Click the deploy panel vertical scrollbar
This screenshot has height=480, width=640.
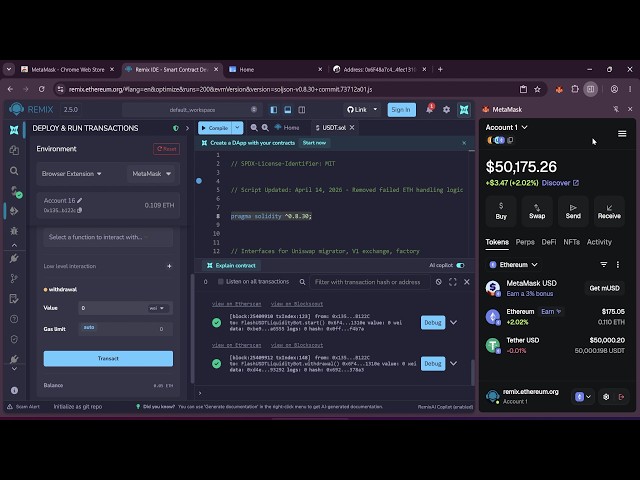[192, 329]
